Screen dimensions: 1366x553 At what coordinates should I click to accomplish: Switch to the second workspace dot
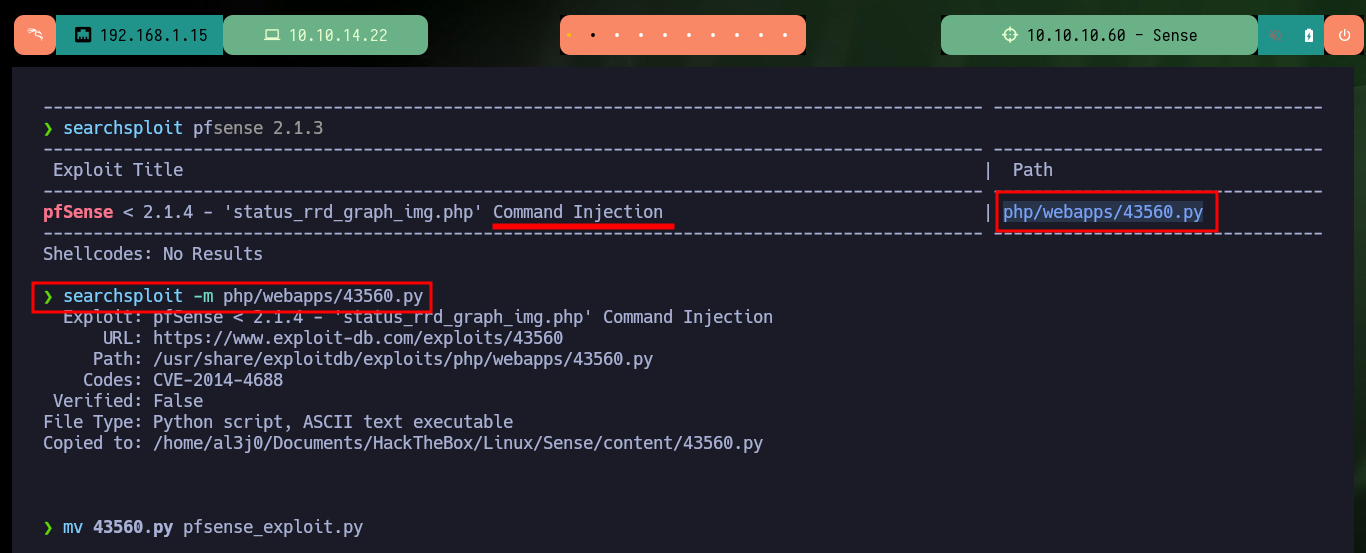coord(593,35)
